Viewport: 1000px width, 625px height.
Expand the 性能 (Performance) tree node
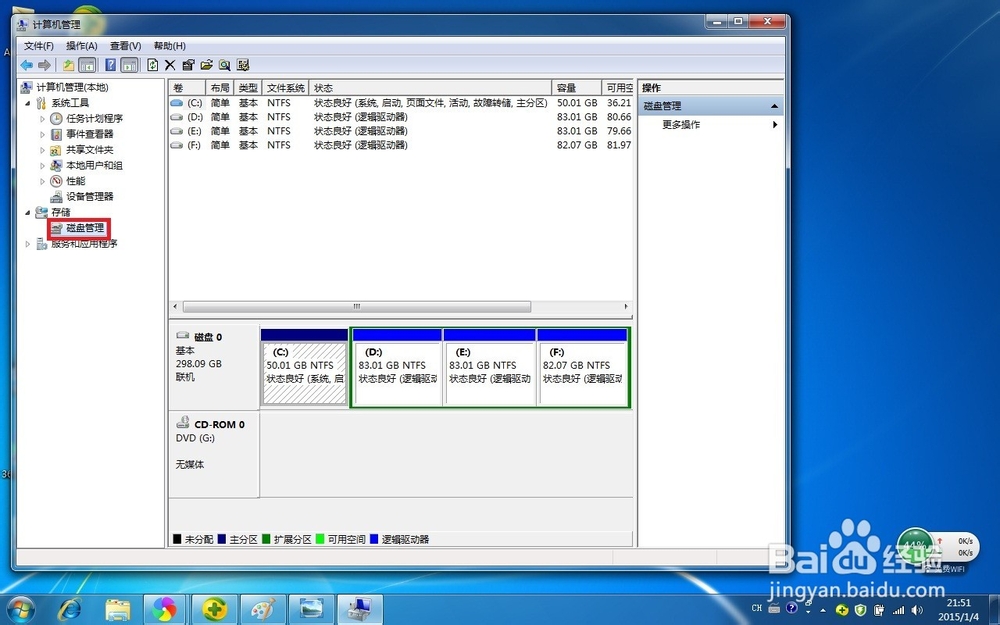[x=43, y=181]
